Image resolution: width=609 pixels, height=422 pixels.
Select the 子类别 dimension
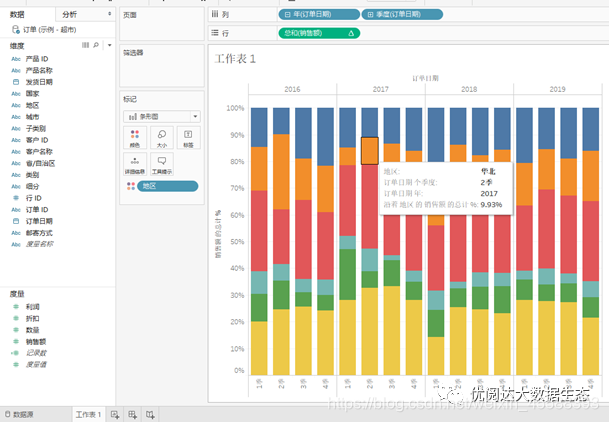[x=36, y=129]
